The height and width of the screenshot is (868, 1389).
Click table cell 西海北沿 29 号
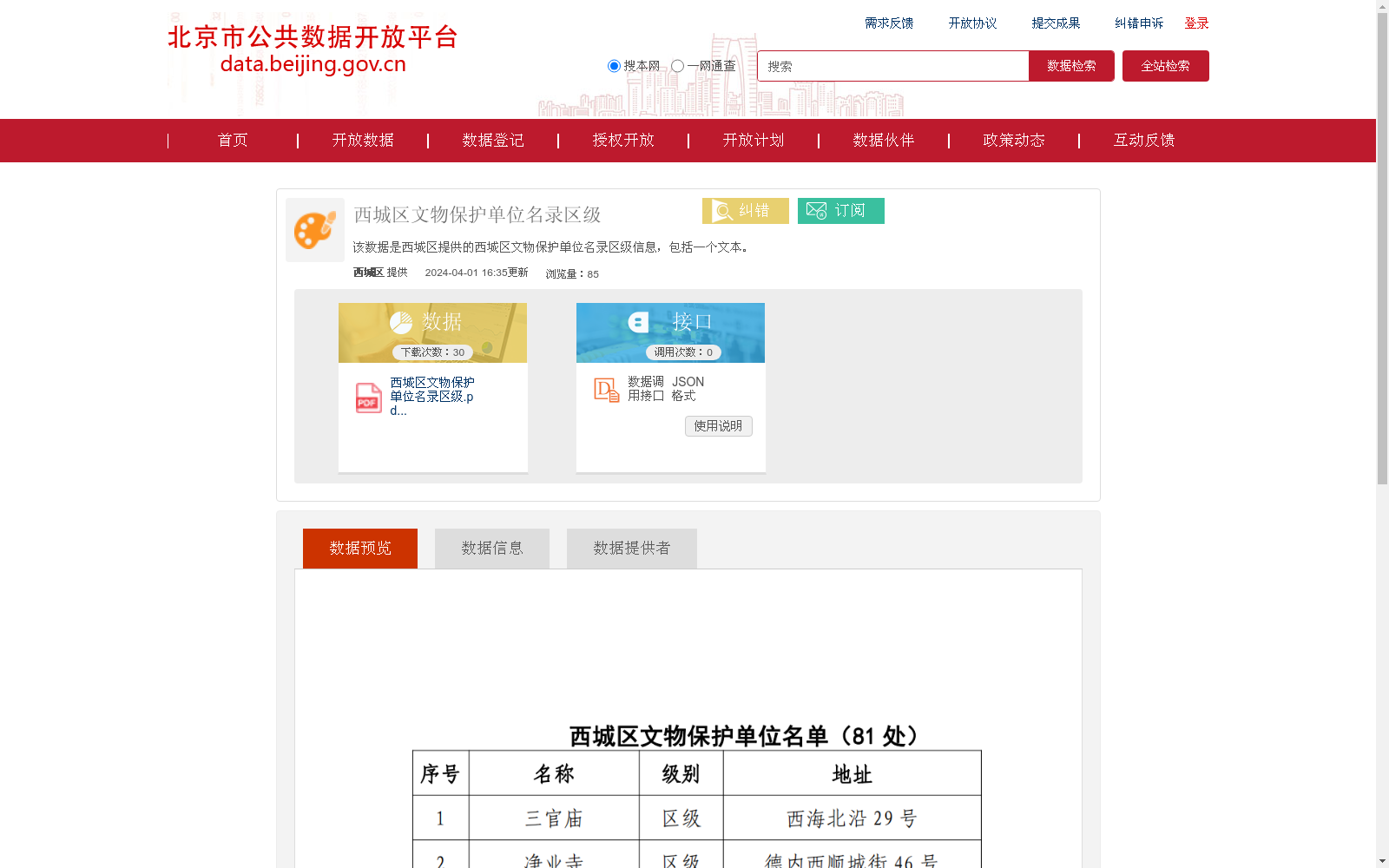(852, 819)
